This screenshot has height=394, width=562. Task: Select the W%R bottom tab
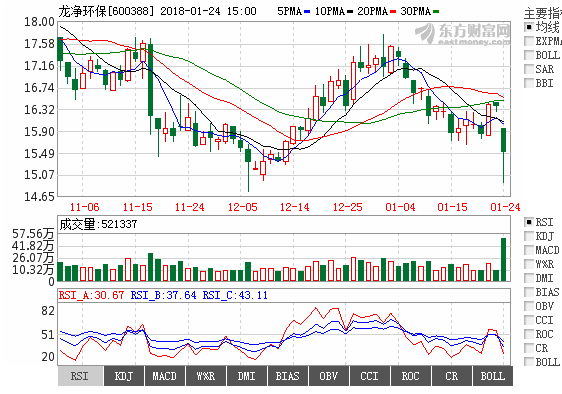[206, 376]
